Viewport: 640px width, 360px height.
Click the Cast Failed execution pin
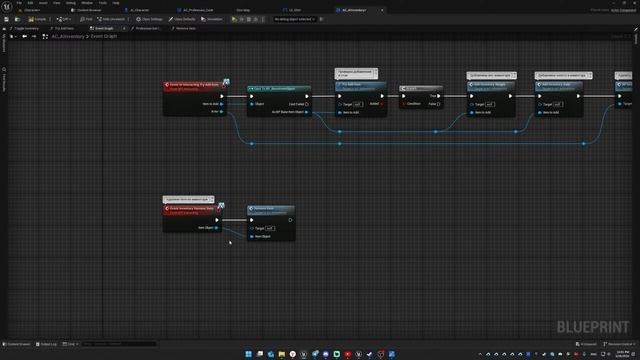[307, 104]
